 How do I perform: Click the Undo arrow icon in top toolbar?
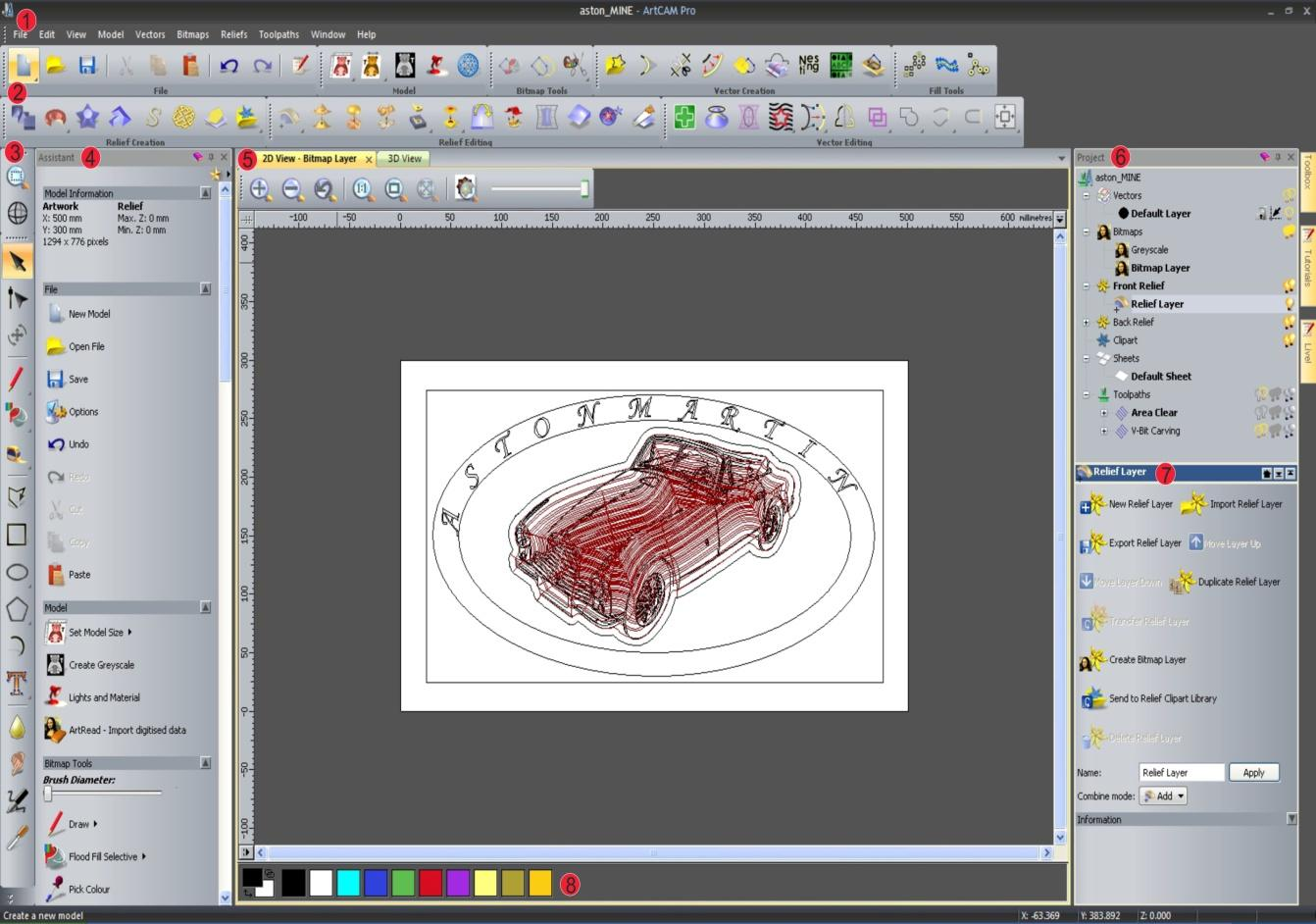click(228, 66)
